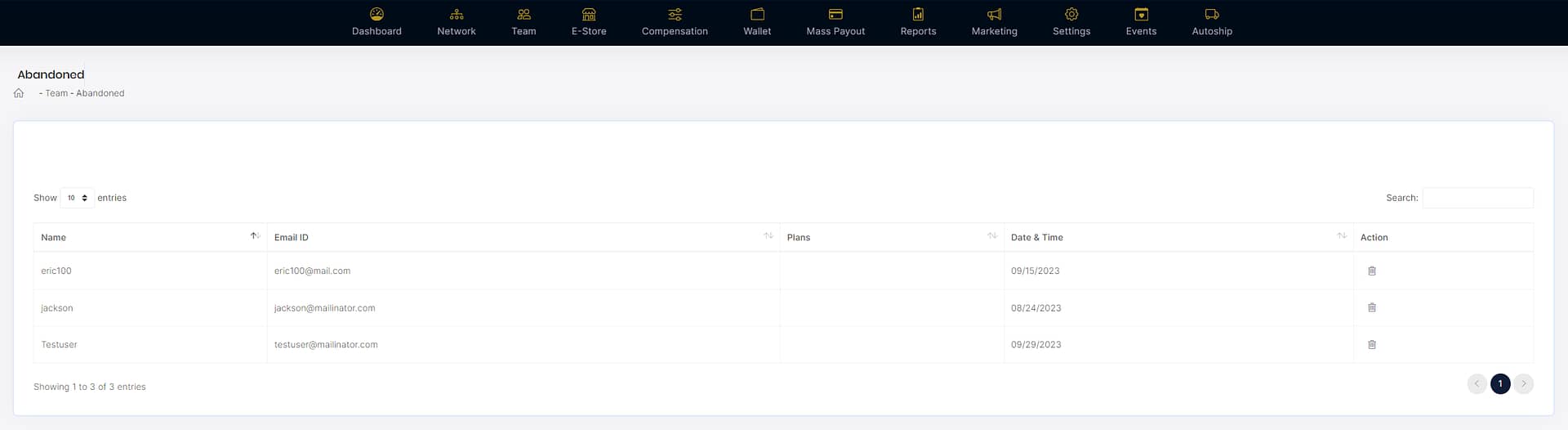Sort table by Plans column arrows
This screenshot has height=430, width=1568.
[992, 235]
